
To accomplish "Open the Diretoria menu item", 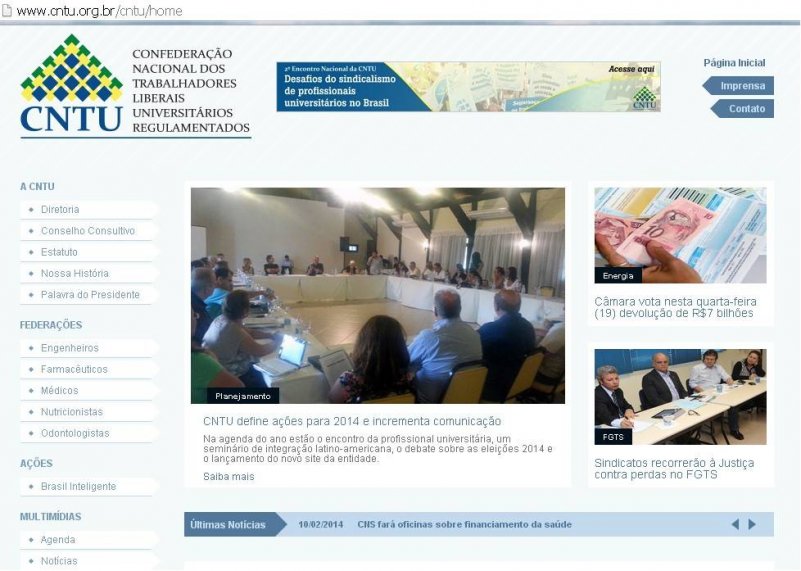I will [x=60, y=210].
